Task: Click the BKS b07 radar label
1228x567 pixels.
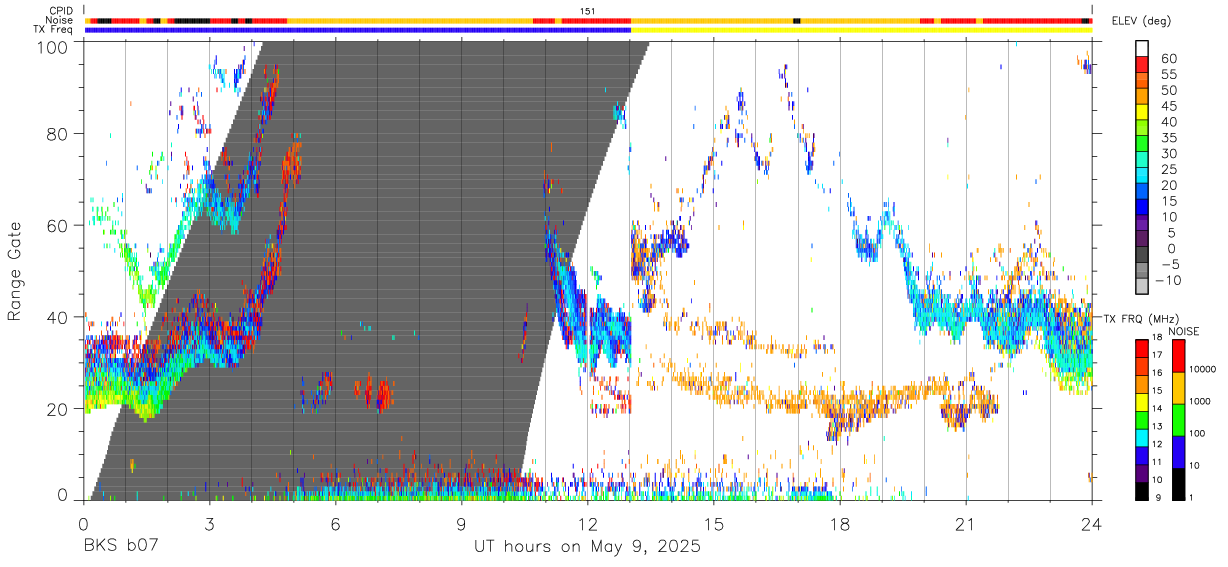Action: click(119, 548)
